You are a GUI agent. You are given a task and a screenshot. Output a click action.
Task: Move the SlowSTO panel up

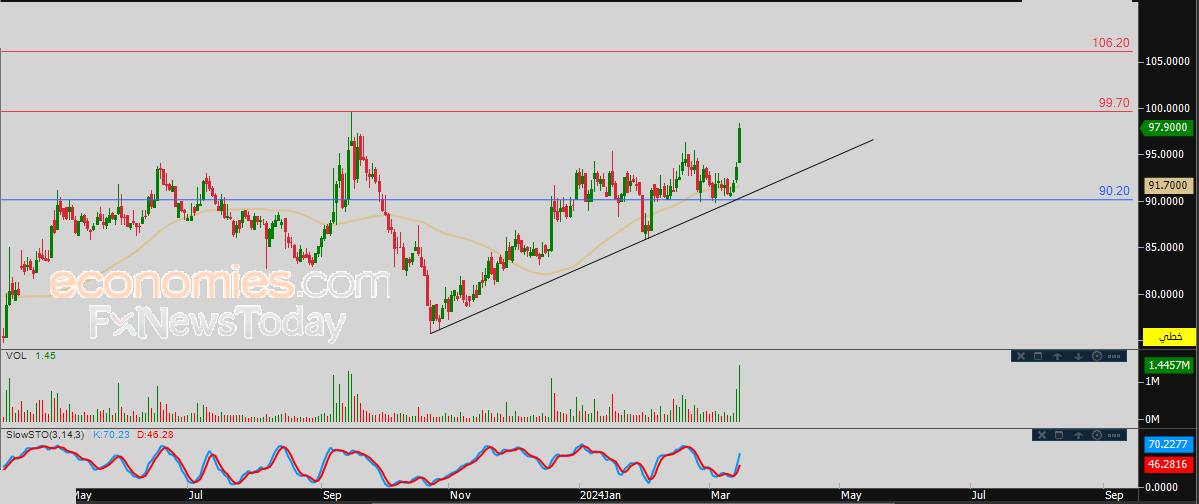coord(1078,436)
